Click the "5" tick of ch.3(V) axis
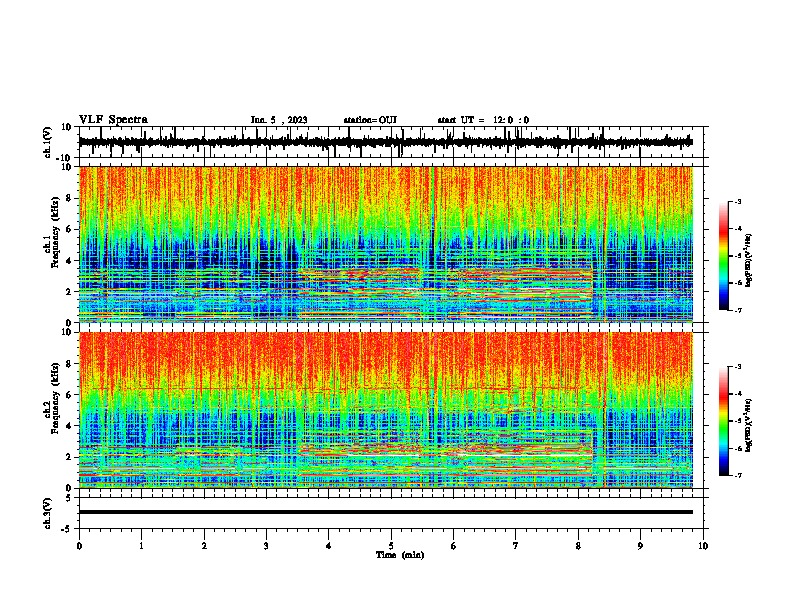Image resolution: width=792 pixels, height=612 pixels. (70, 498)
